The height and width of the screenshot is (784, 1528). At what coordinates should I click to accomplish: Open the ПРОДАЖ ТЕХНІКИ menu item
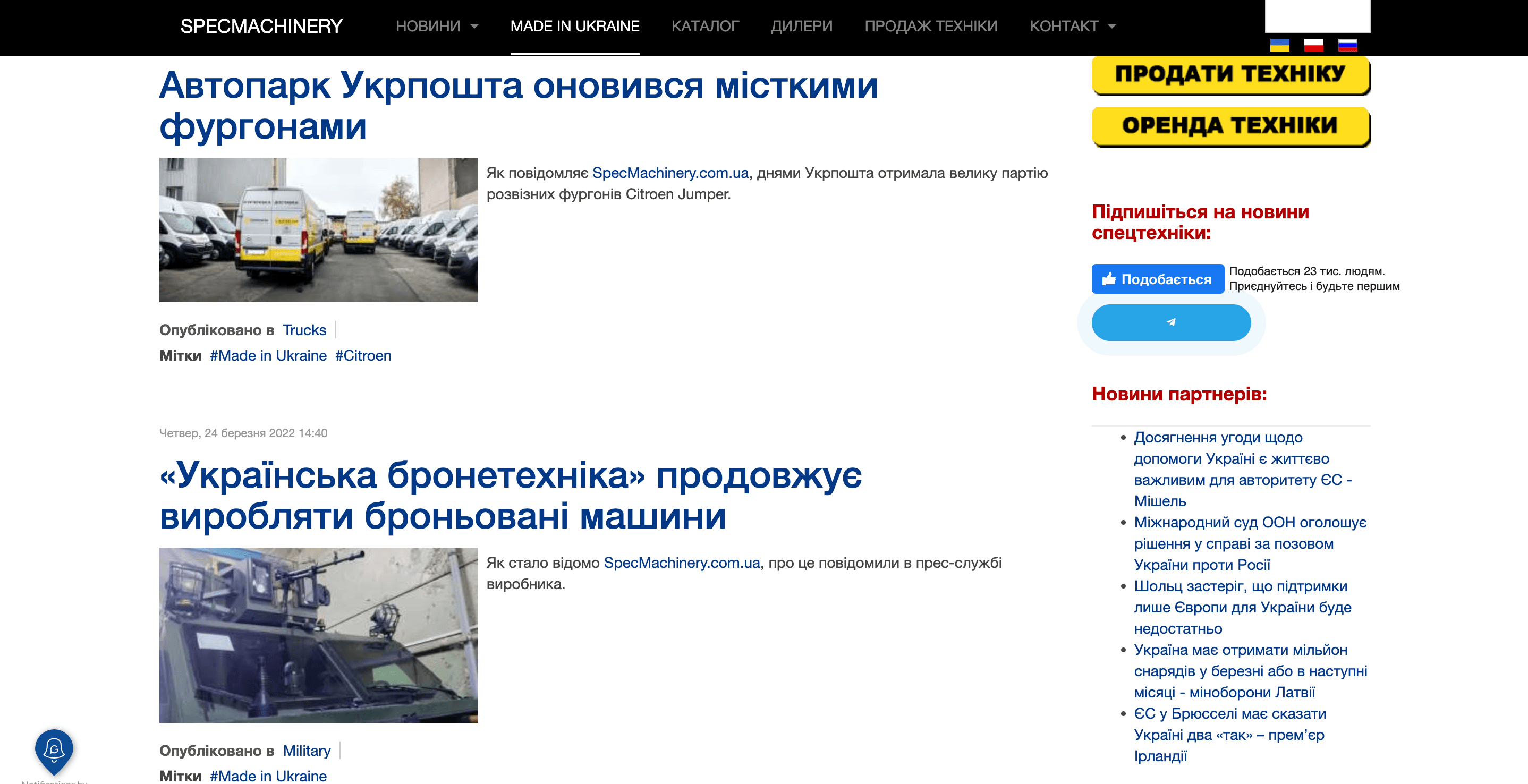[x=931, y=26]
